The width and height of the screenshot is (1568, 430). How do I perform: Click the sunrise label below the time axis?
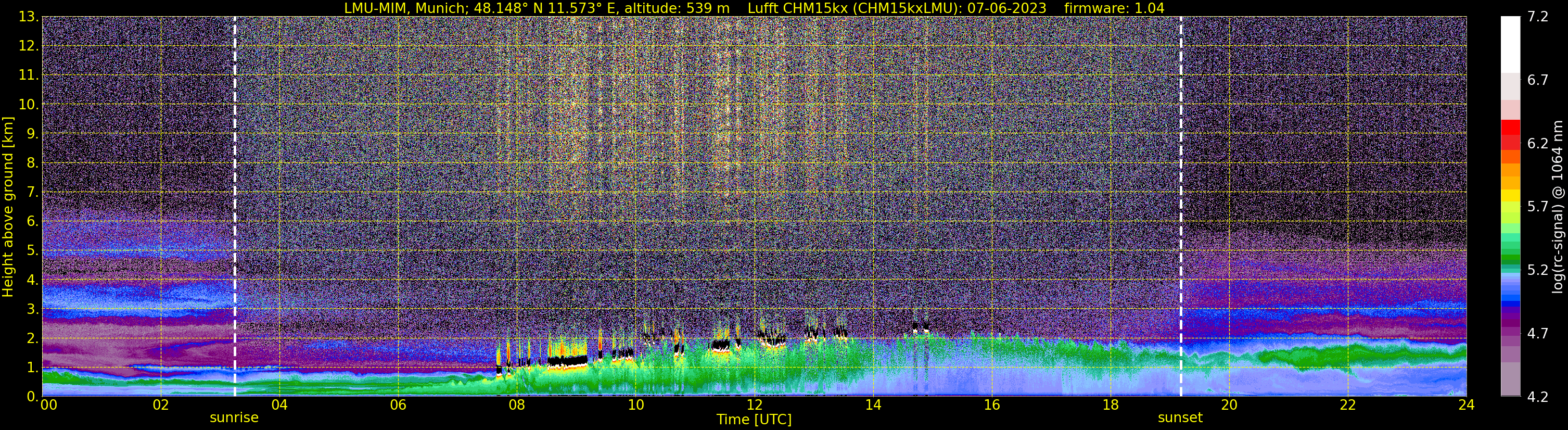click(234, 418)
